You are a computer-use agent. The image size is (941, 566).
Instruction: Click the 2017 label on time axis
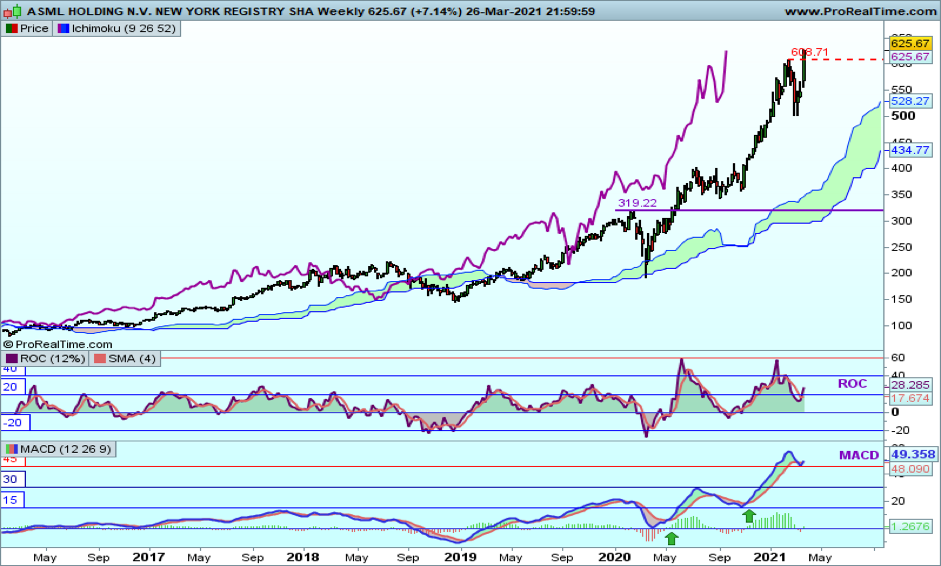pyautogui.click(x=148, y=557)
